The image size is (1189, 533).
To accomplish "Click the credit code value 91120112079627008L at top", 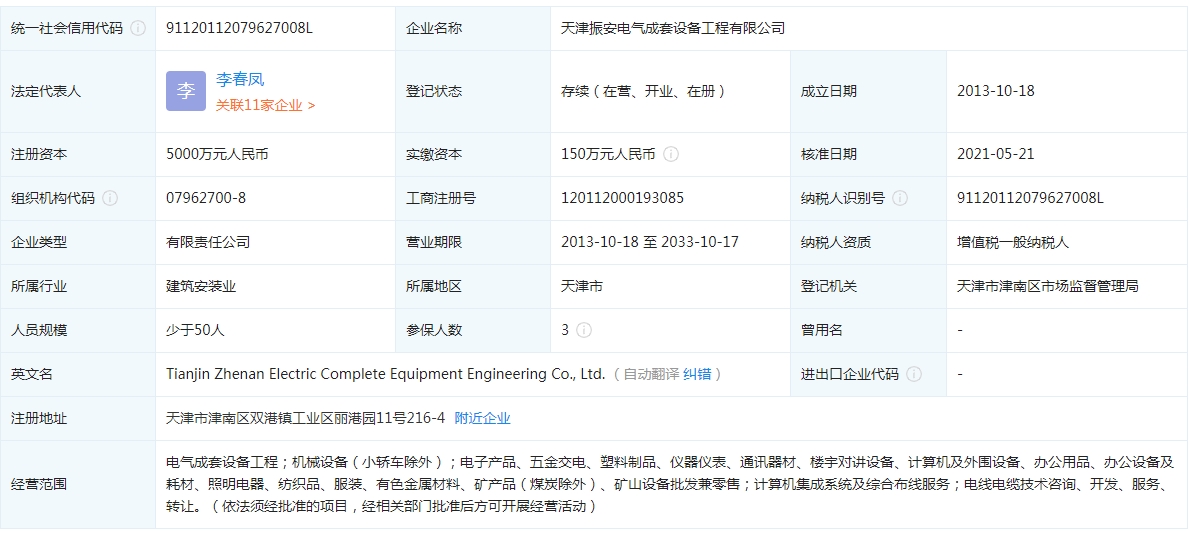I will tap(239, 28).
